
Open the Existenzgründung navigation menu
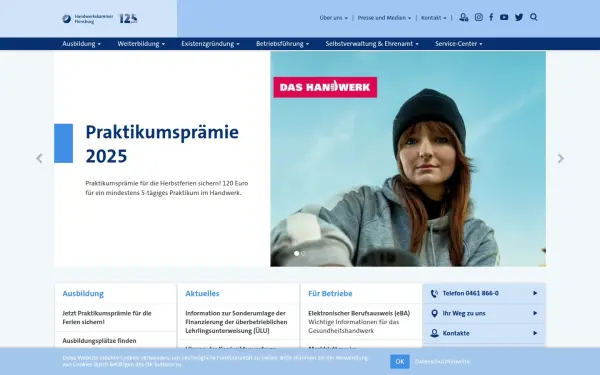pyautogui.click(x=210, y=44)
